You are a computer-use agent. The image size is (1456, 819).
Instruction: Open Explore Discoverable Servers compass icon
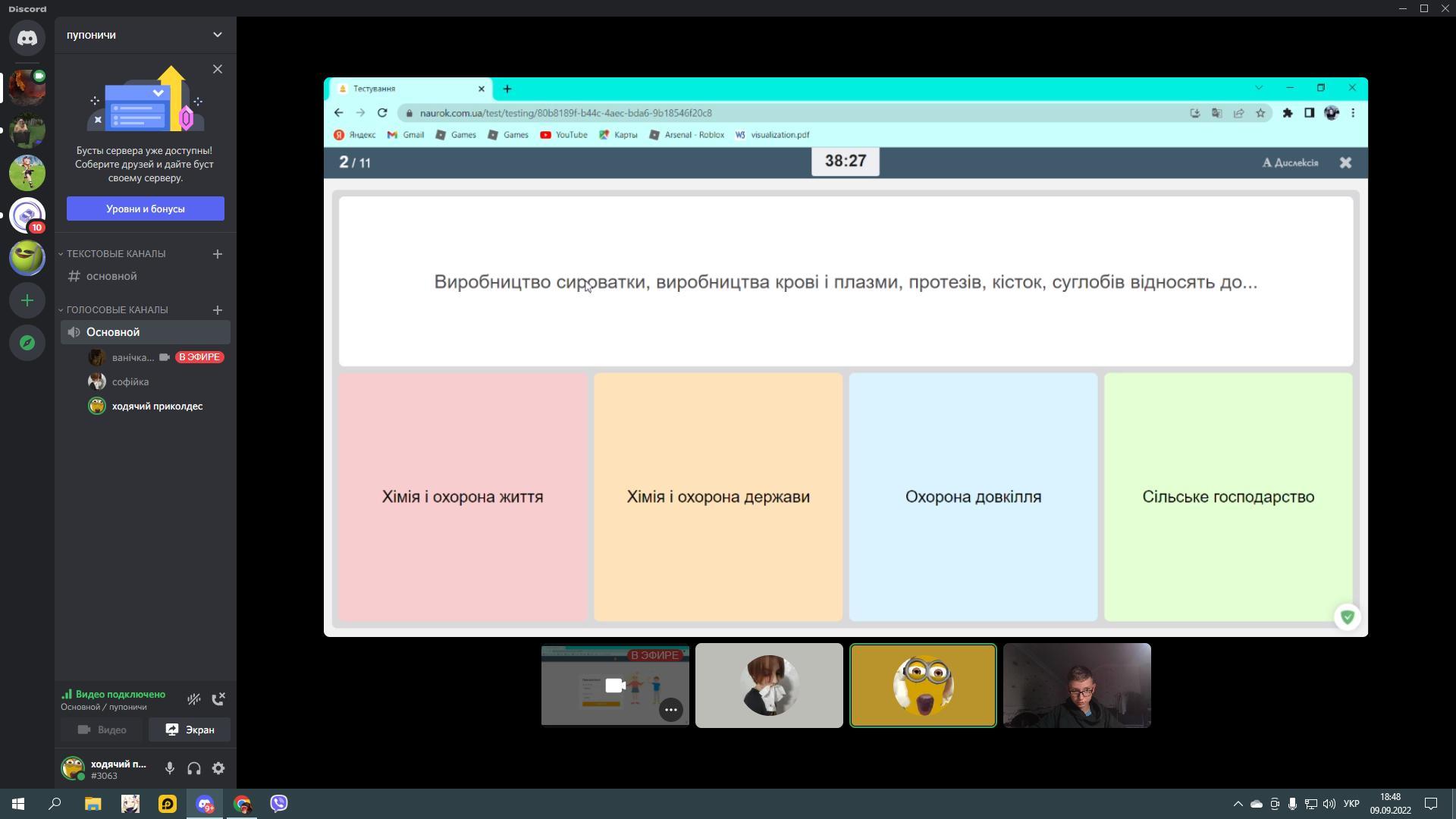tap(27, 343)
